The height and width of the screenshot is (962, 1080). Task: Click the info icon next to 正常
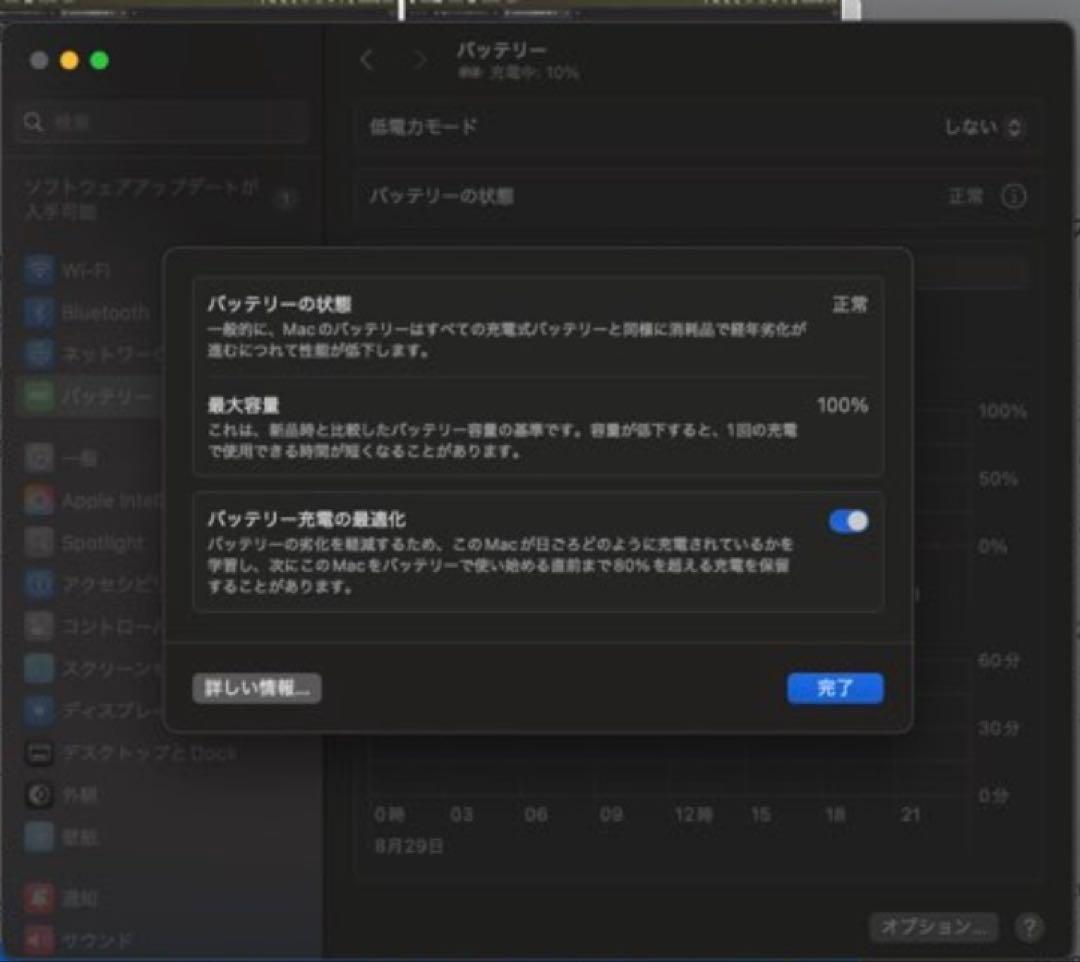(1013, 197)
